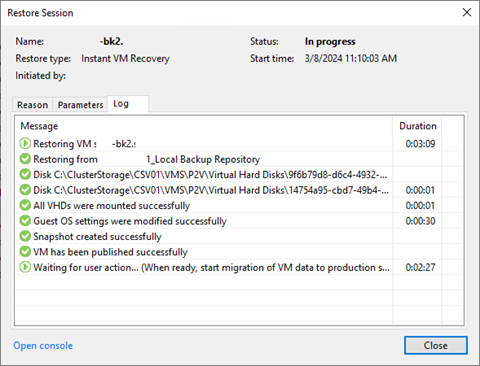Click the in-progress icon beside Restoring VM
Image resolution: width=480 pixels, height=366 pixels.
point(25,144)
